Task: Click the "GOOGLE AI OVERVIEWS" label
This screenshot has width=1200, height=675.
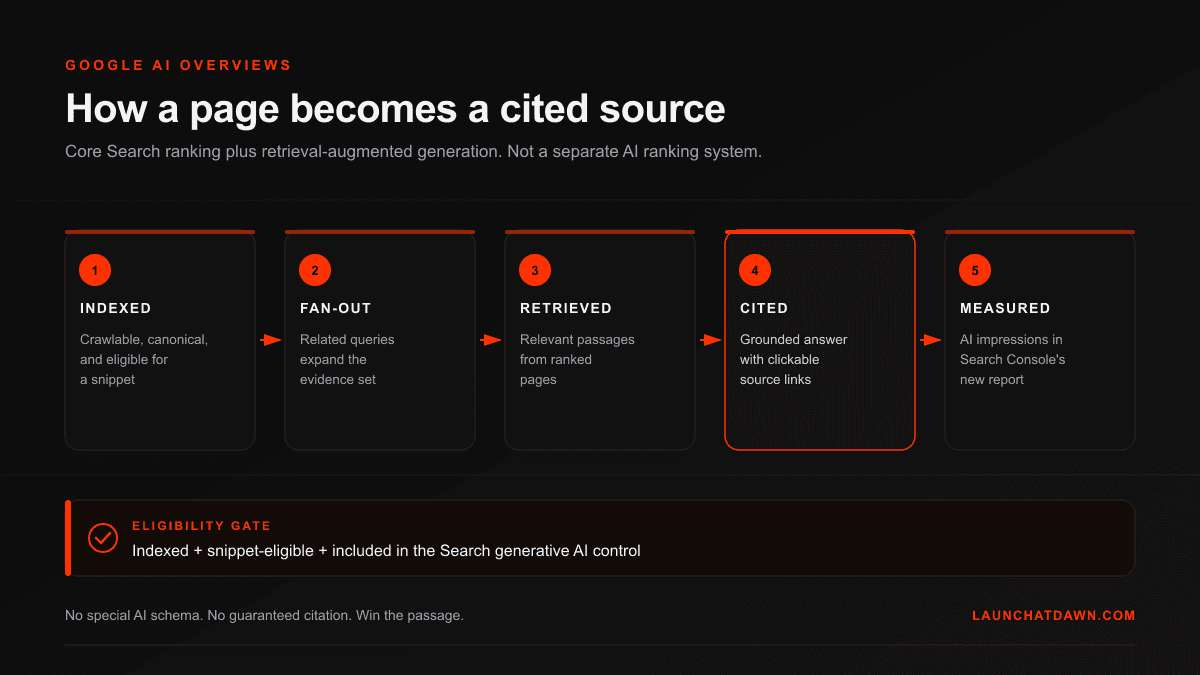Action: click(x=179, y=65)
